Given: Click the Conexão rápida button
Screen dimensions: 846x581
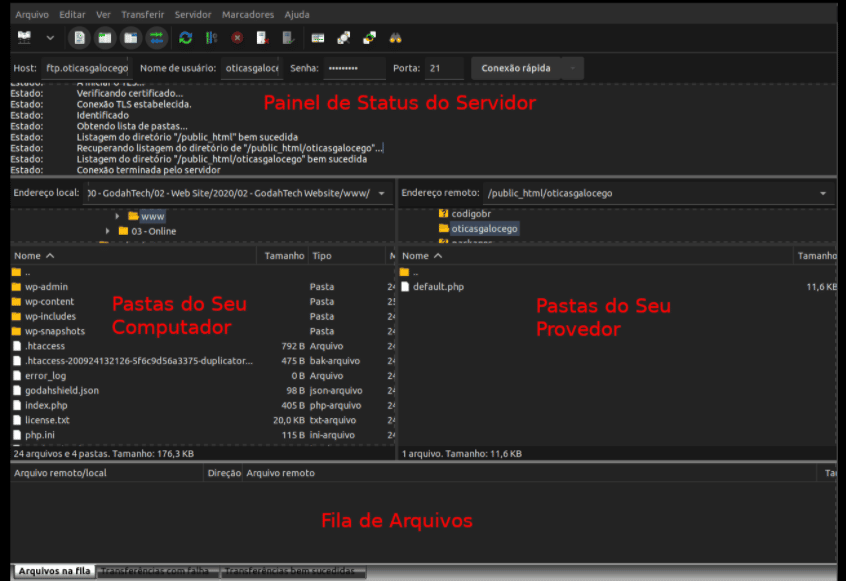Looking at the screenshot, I should 516,69.
